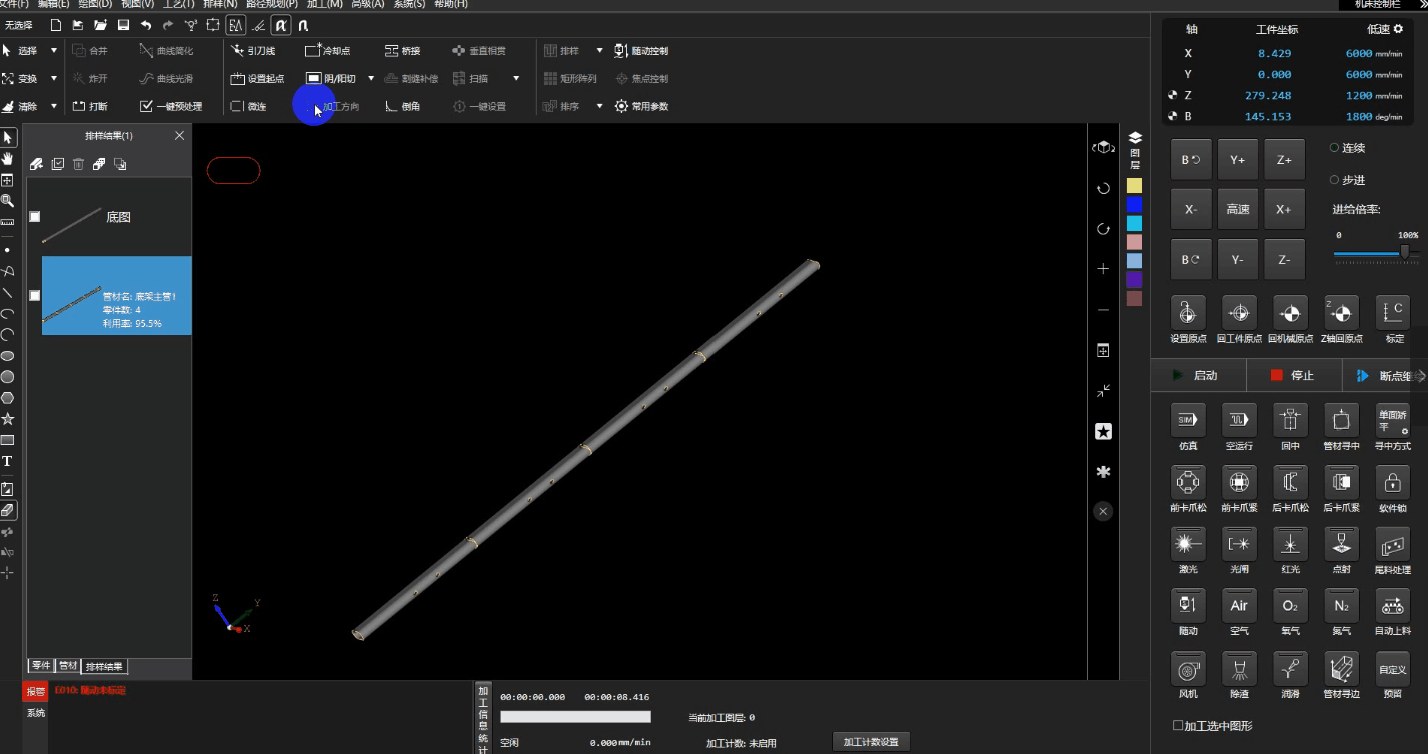The height and width of the screenshot is (754, 1428).
Task: Select the dark blue layer color swatch
Action: point(1134,205)
